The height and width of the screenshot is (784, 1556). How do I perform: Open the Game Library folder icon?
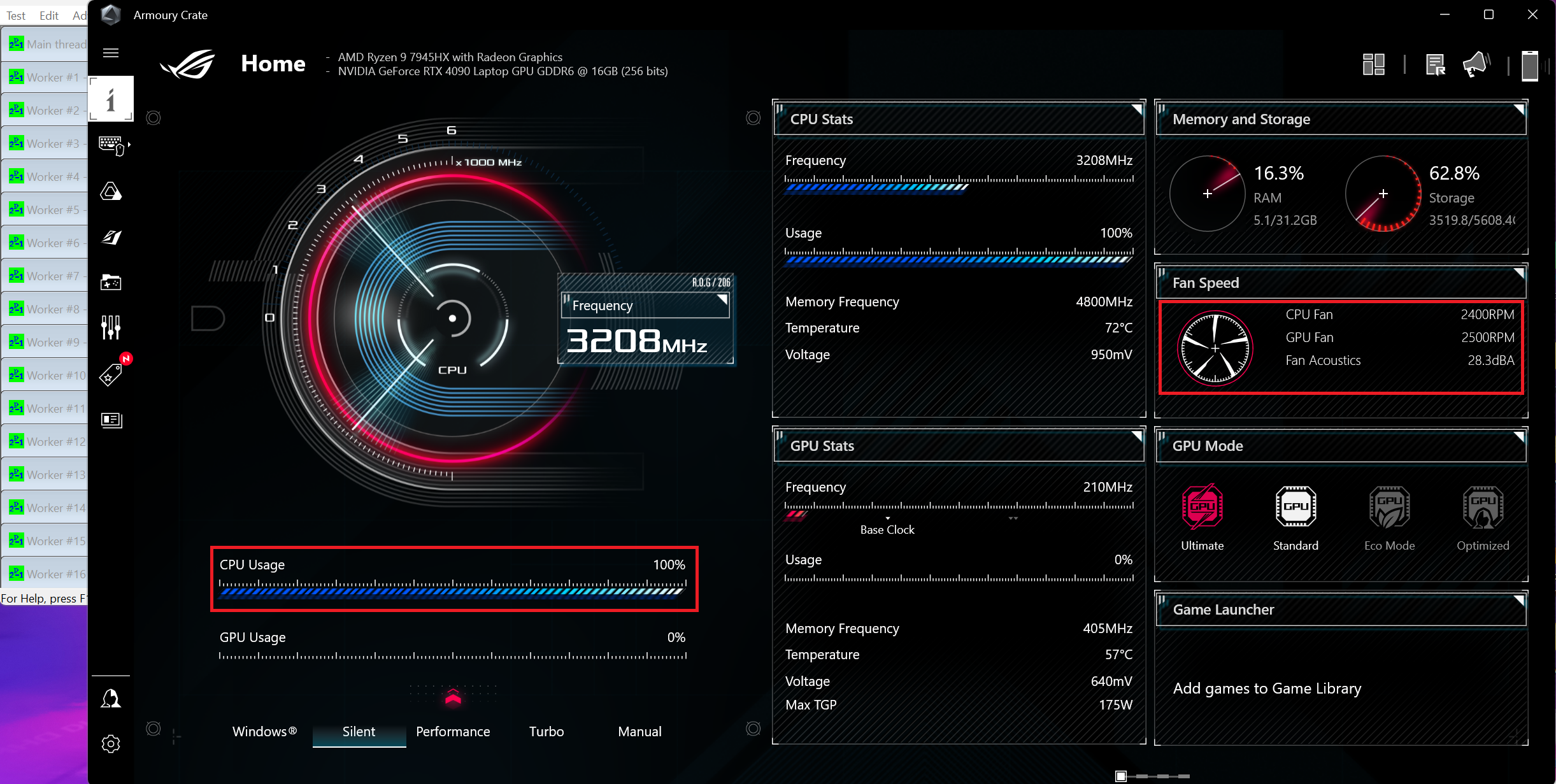[111, 282]
